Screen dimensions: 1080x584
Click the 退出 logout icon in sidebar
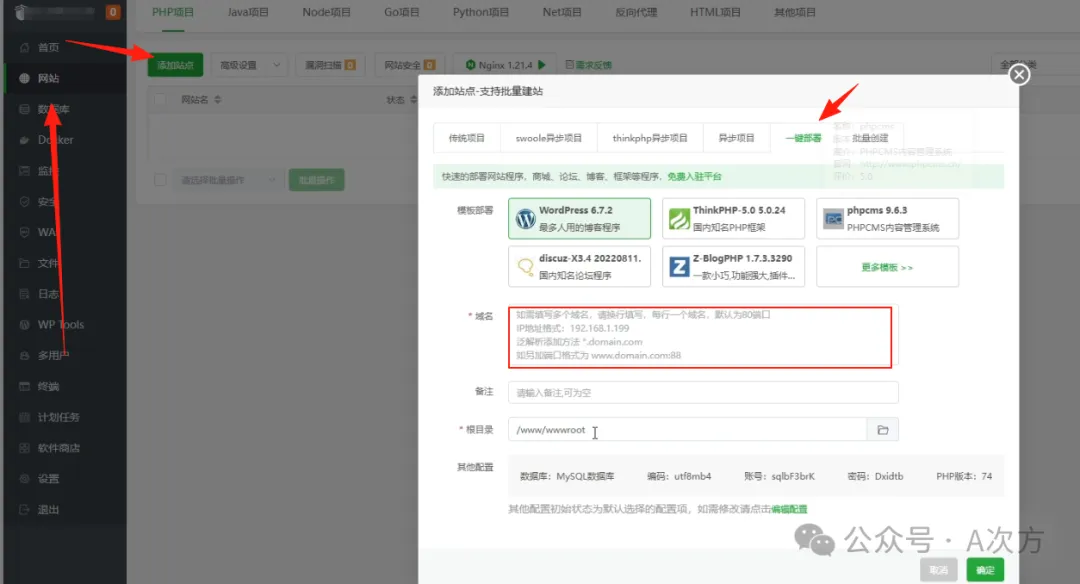(x=25, y=510)
